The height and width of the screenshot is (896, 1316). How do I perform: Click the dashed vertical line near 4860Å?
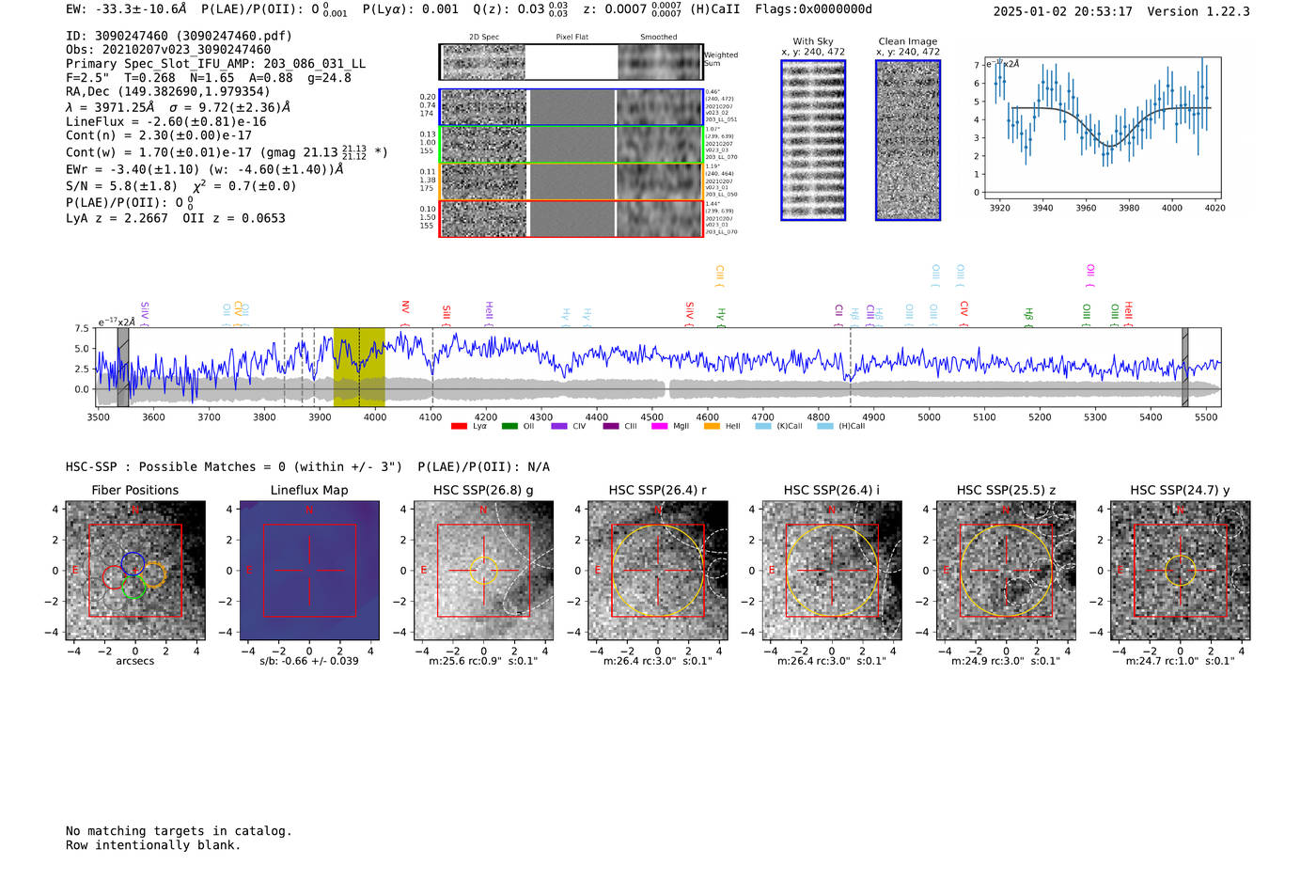(x=851, y=367)
